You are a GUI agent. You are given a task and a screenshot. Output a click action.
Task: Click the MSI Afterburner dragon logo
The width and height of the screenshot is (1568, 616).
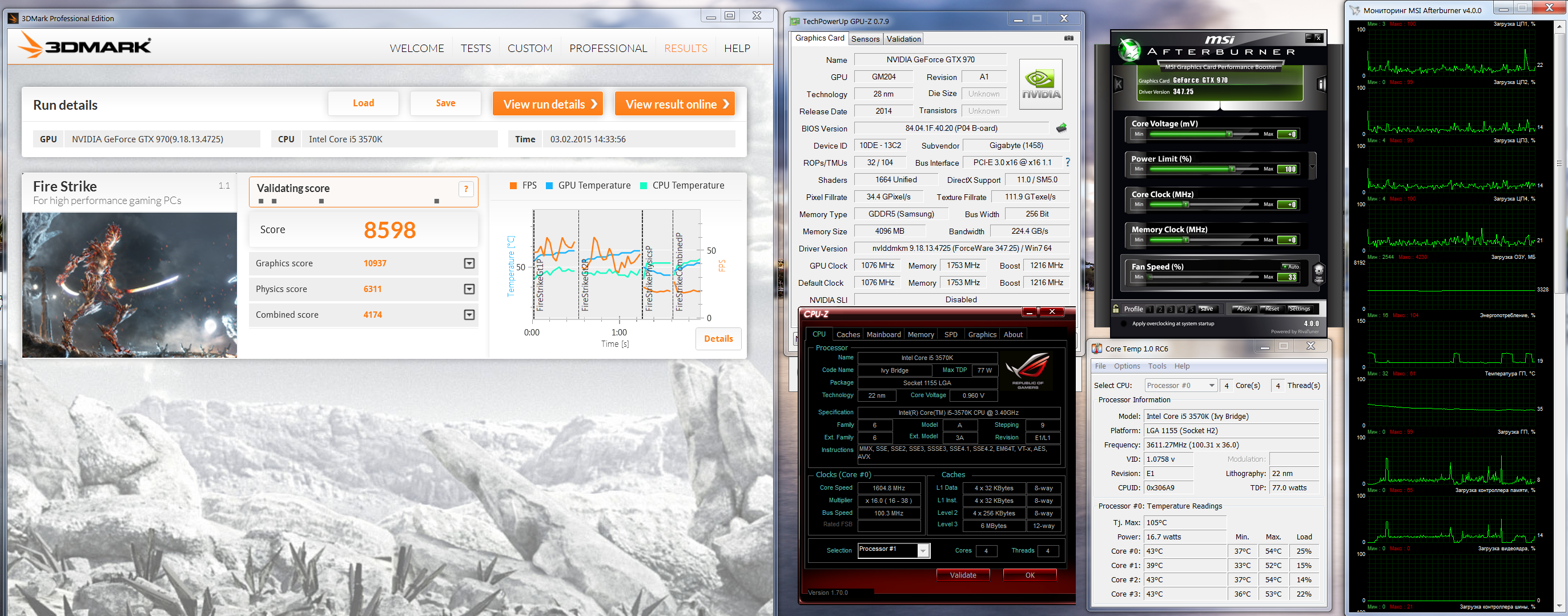(x=1129, y=50)
